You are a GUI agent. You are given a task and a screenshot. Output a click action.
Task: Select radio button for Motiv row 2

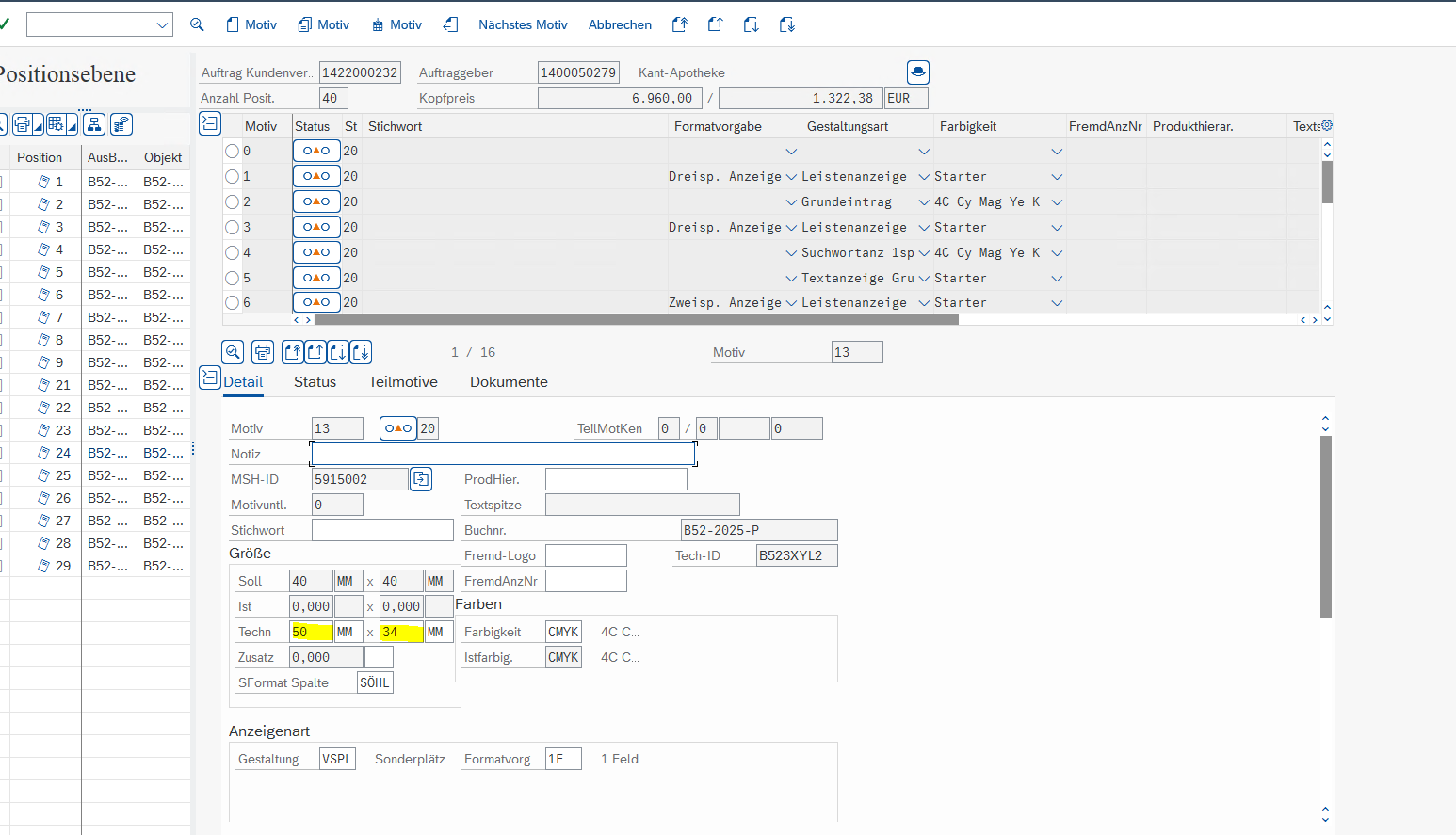coord(232,201)
